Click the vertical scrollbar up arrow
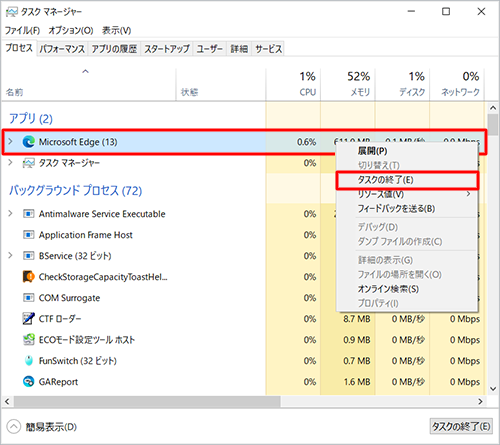Screen dimensions: 500x445 [493, 108]
